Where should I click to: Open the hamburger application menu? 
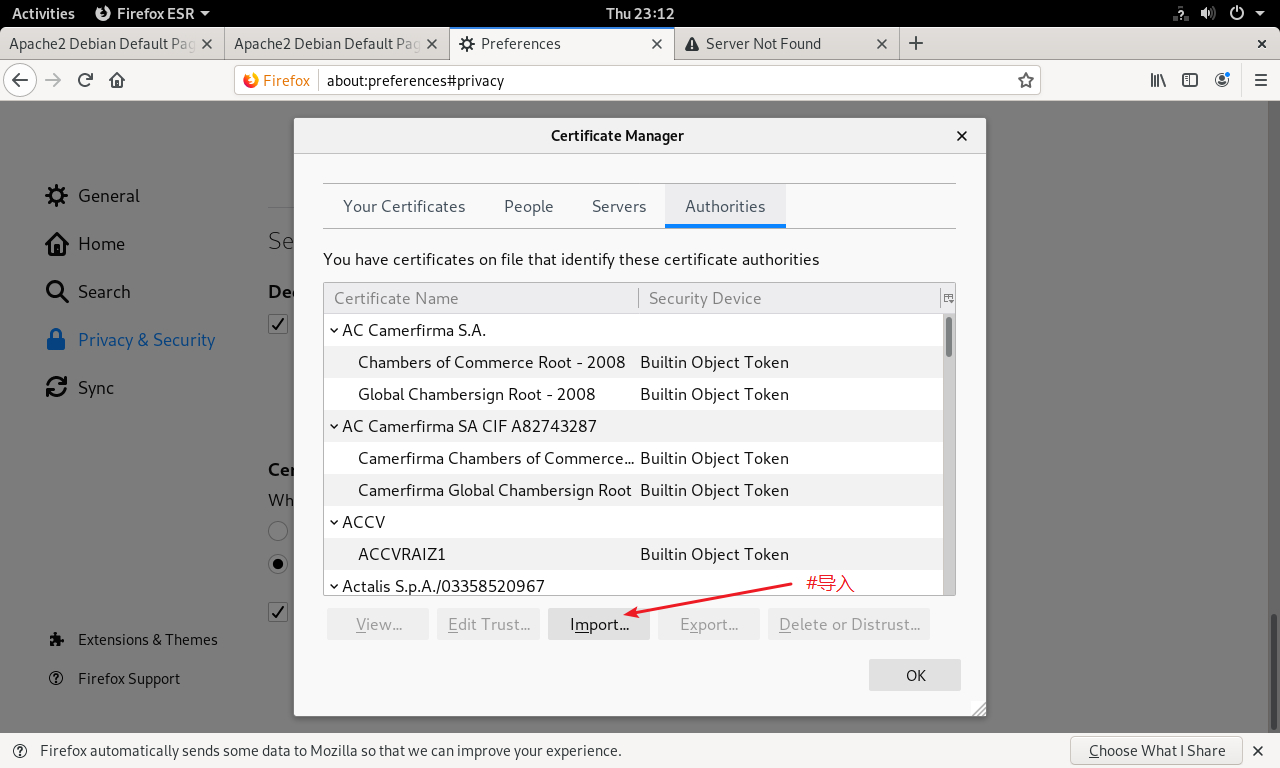tap(1261, 80)
